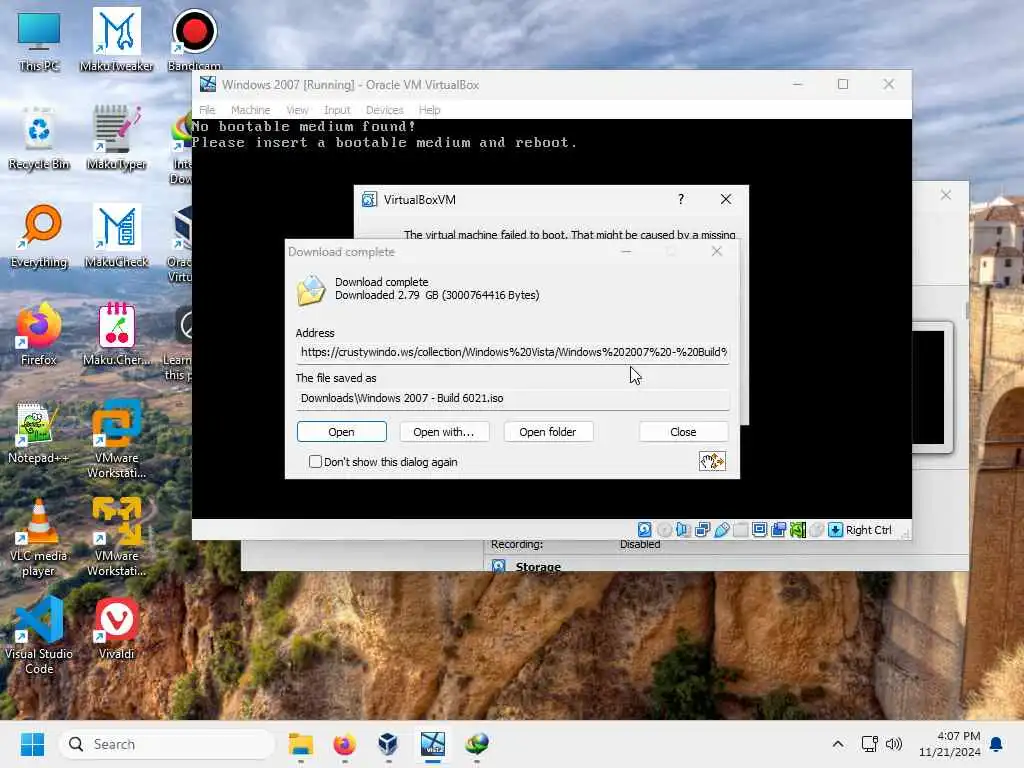Image resolution: width=1024 pixels, height=768 pixels.
Task: Click the ? help button in the VirtualBoxVM dialog
Action: pos(680,199)
